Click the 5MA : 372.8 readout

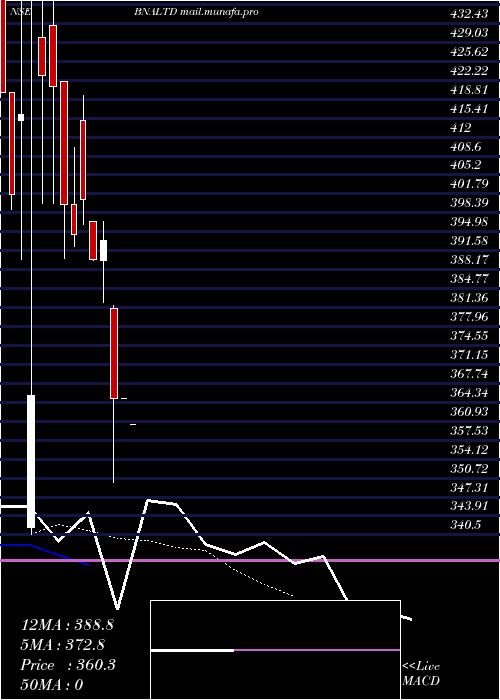pos(62,645)
